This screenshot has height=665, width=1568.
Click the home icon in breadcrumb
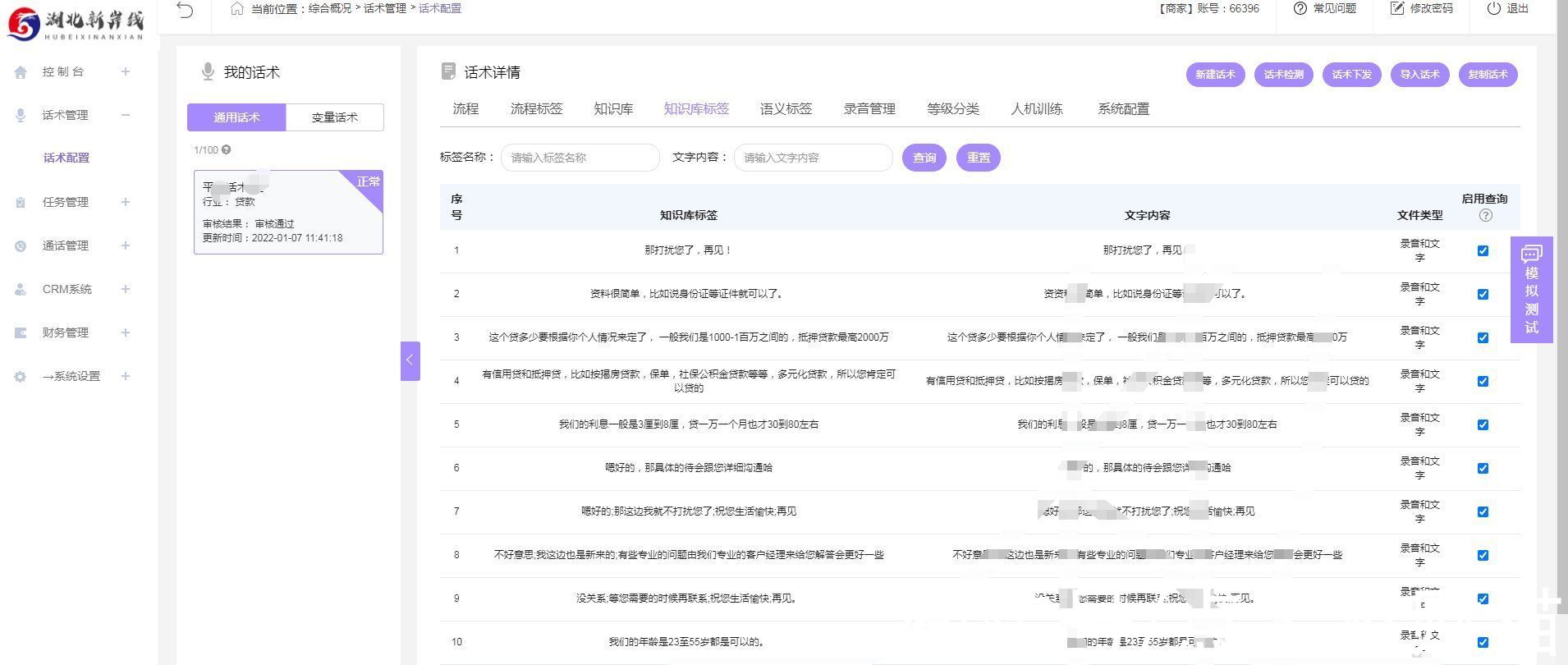(x=237, y=8)
